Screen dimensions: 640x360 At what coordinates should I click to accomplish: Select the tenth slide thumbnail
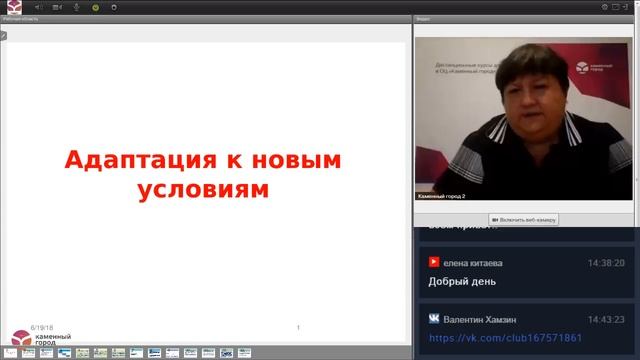172,353
